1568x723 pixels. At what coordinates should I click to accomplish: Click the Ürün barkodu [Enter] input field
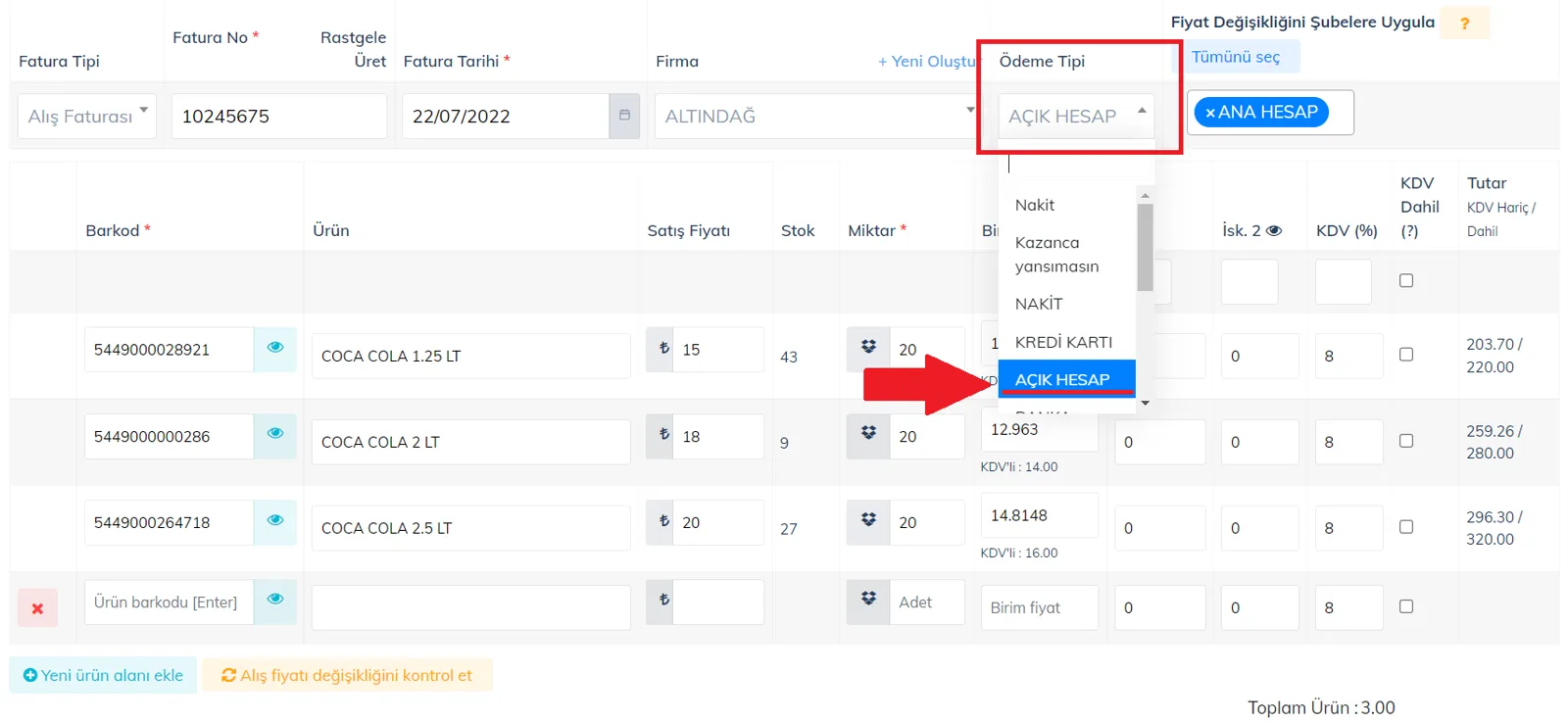169,602
